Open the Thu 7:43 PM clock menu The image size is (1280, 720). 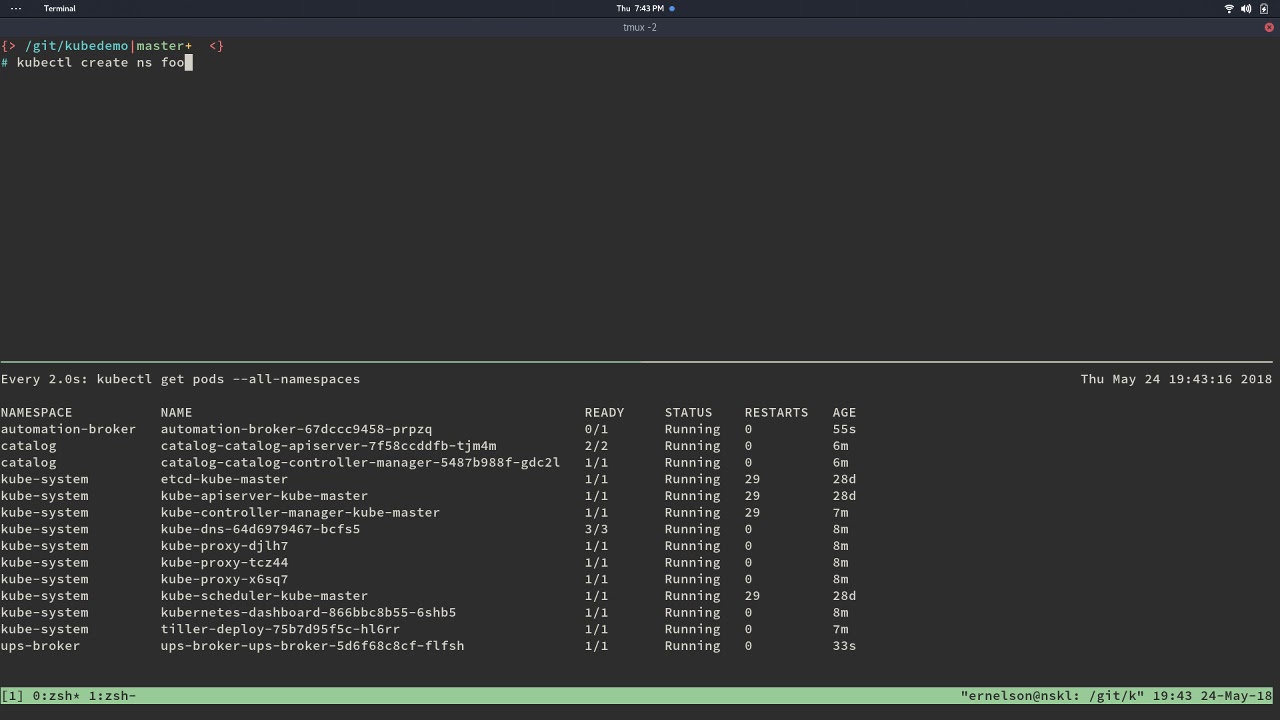(640, 8)
